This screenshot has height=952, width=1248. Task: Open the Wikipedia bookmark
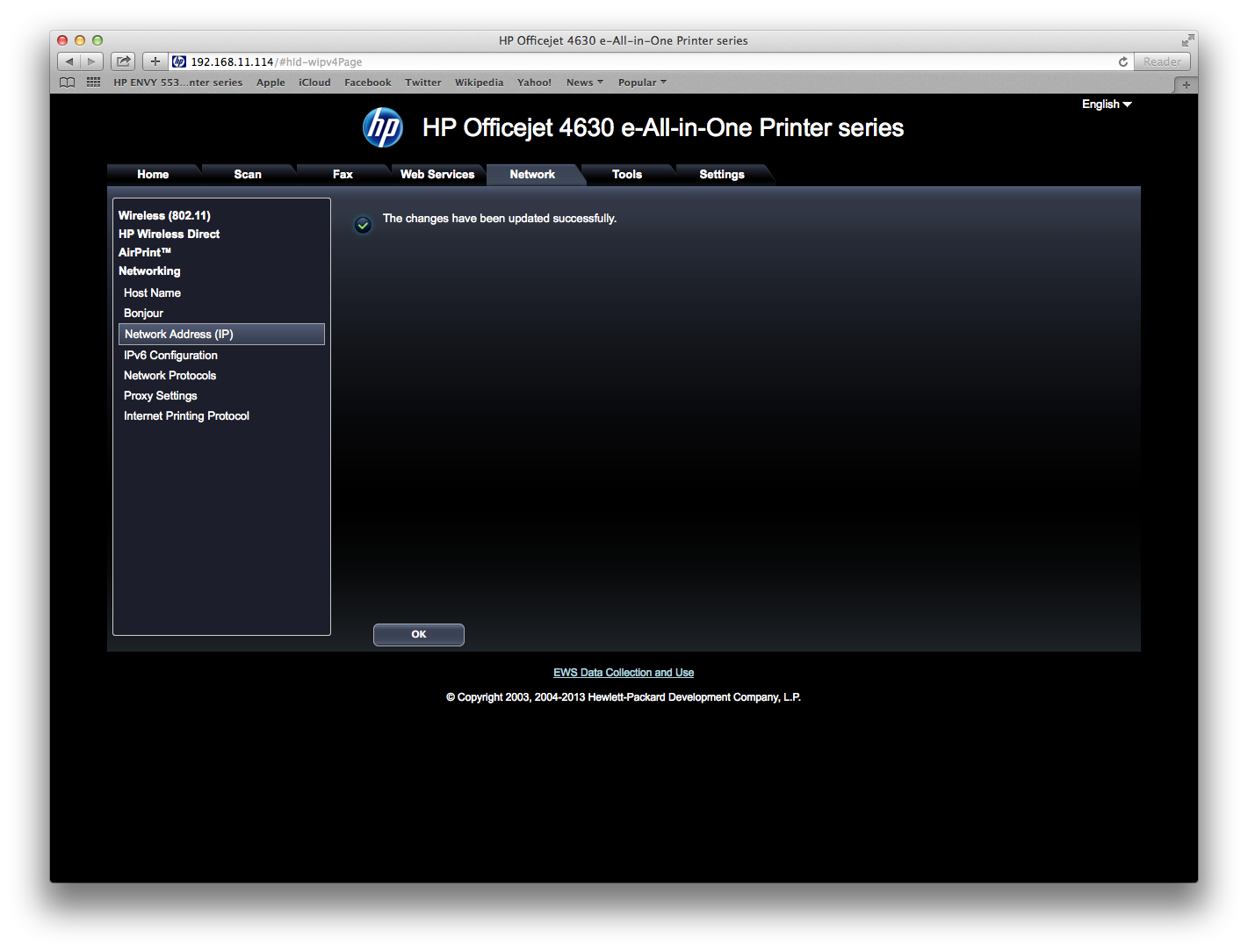click(x=479, y=83)
